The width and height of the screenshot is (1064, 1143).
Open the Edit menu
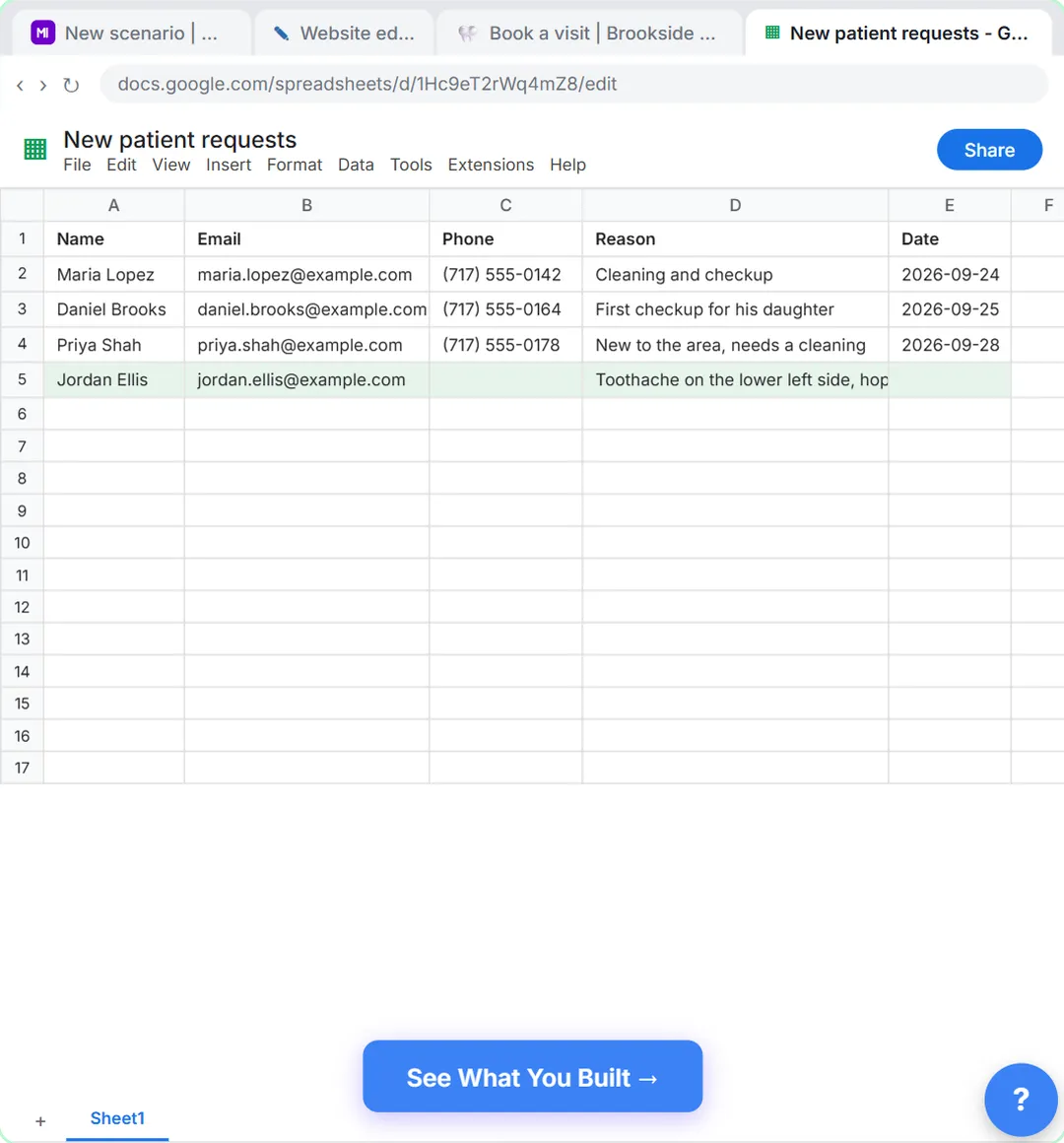point(121,165)
